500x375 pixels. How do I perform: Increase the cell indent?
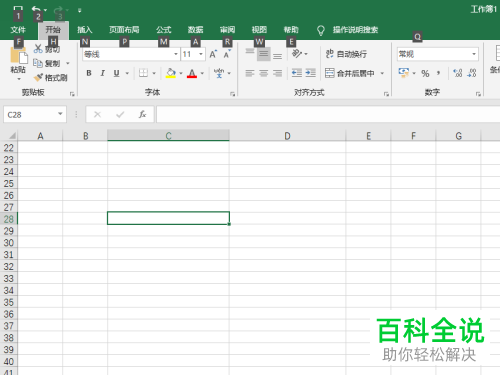click(310, 73)
